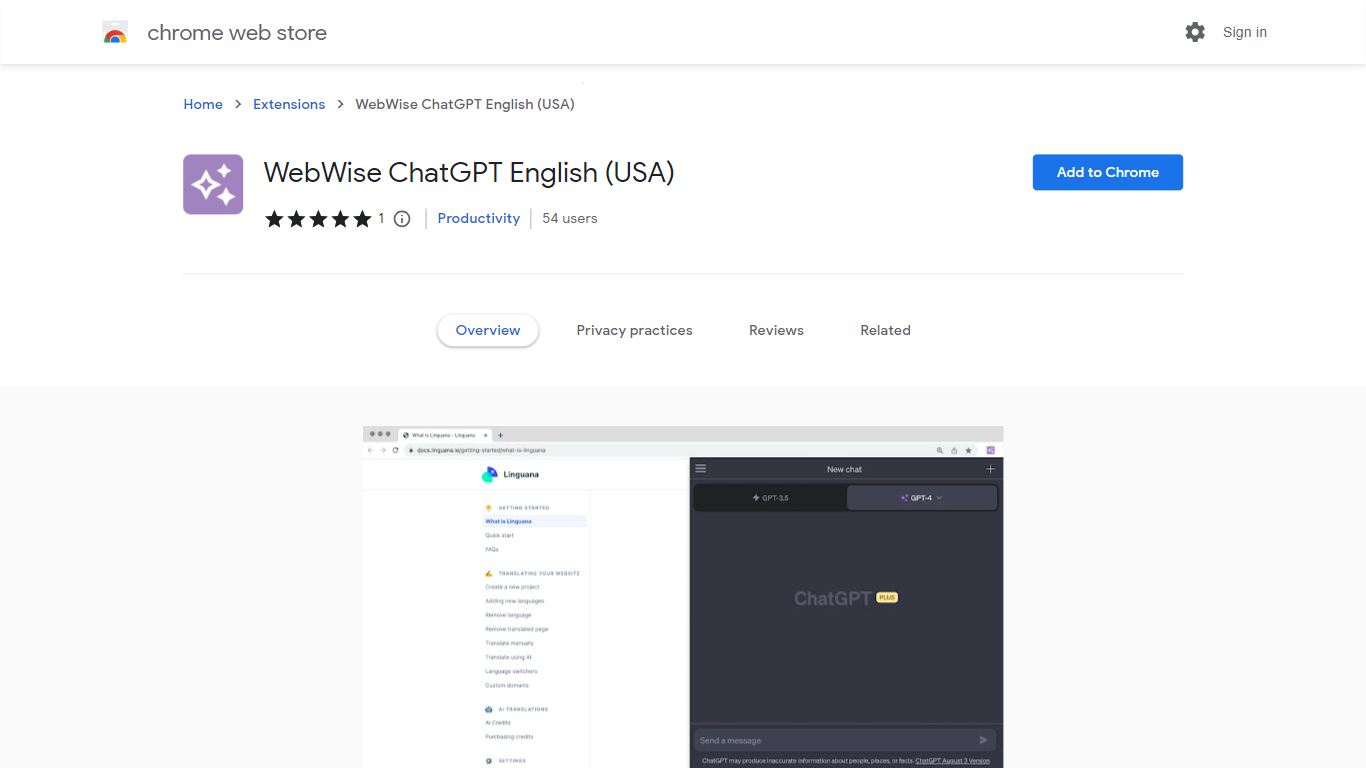Click the plus icon for new chat
The height and width of the screenshot is (768, 1366).
[990, 469]
